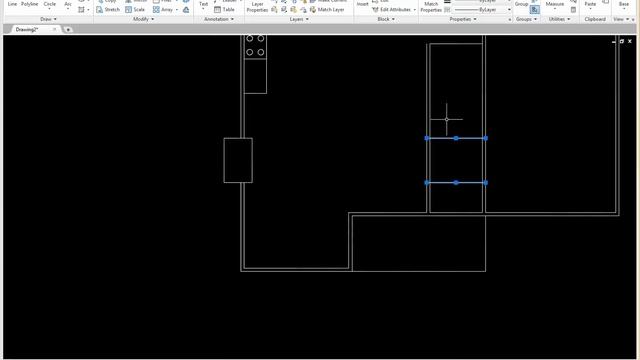The width and height of the screenshot is (640, 360).
Task: Activate the Circle tool
Action: coord(50,4)
